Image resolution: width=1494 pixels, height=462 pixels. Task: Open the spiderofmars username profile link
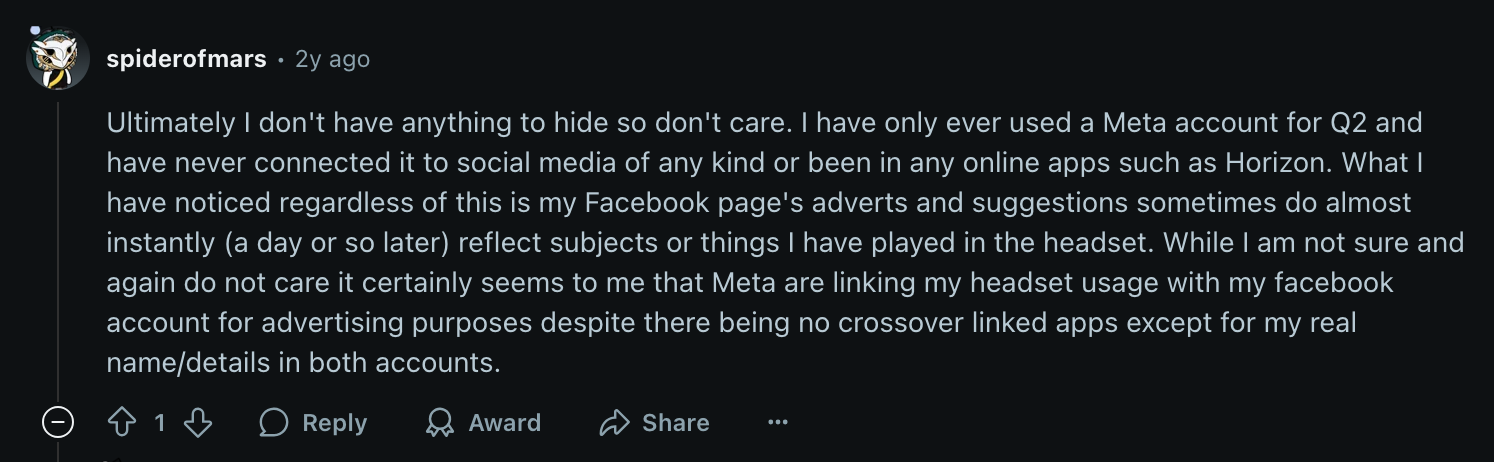coord(186,59)
